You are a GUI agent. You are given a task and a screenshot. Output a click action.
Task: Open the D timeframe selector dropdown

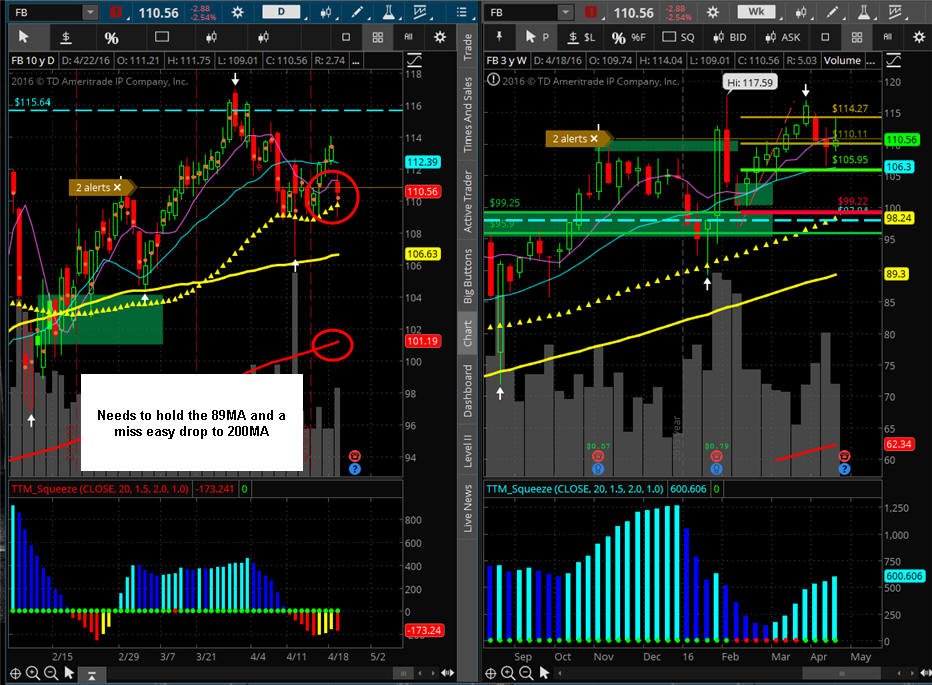281,11
